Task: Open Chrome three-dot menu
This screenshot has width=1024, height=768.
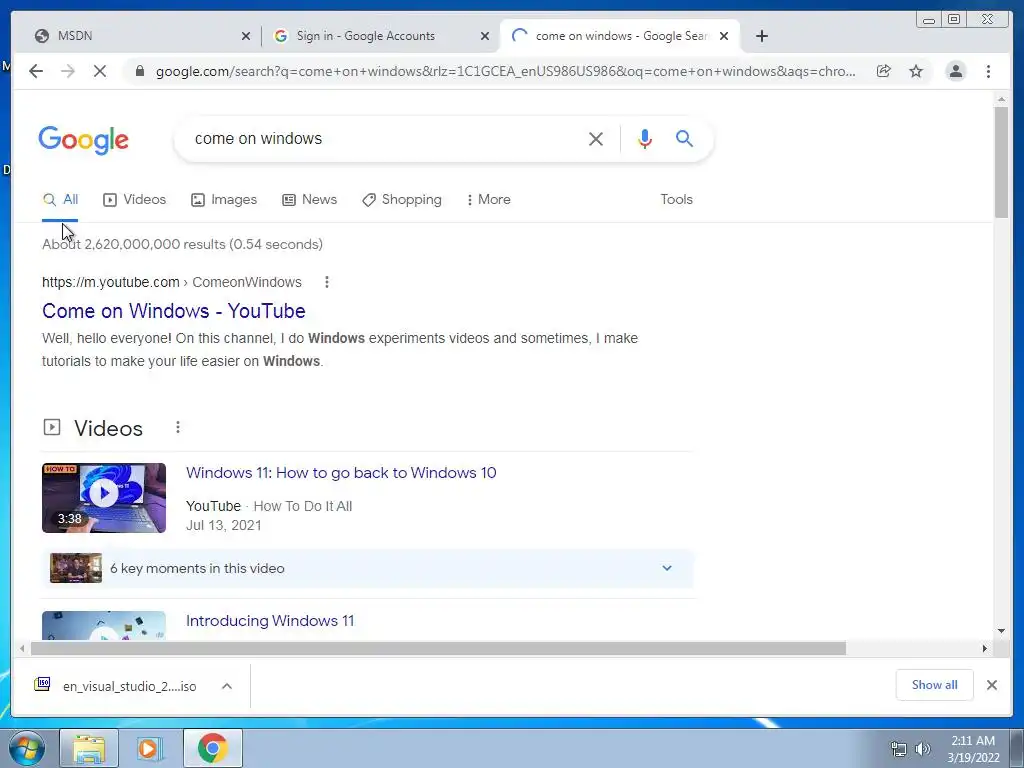Action: (988, 71)
